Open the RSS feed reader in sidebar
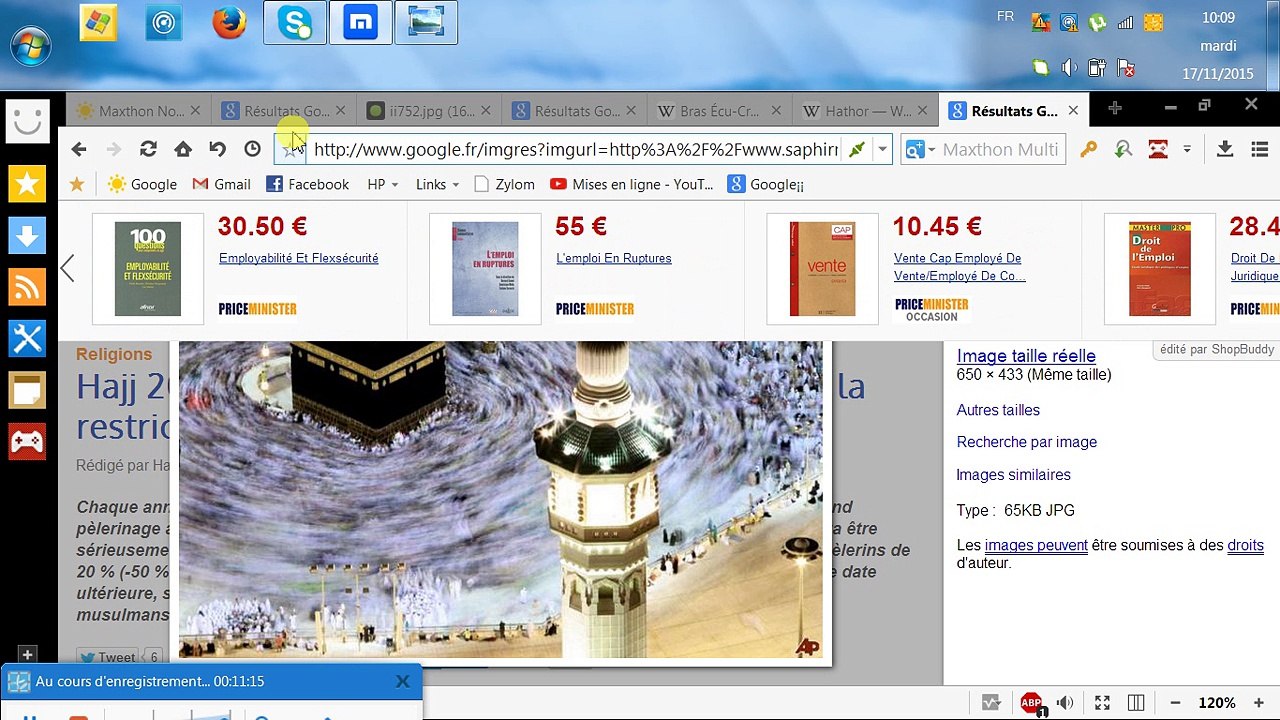 (x=27, y=287)
